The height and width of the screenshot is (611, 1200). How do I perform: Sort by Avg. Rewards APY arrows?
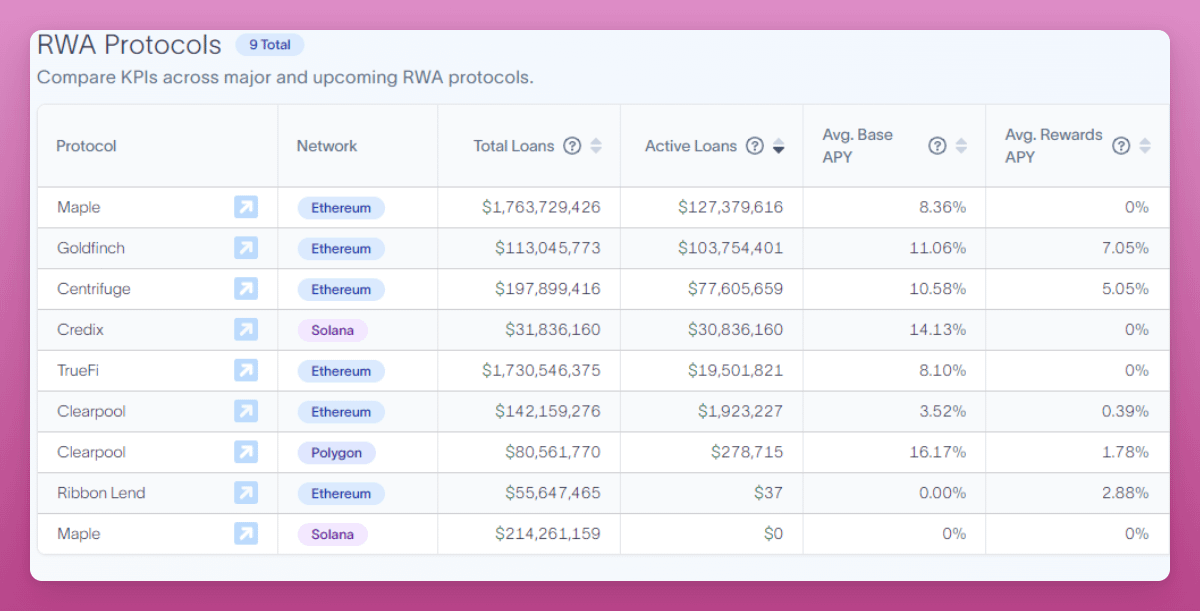point(1145,146)
